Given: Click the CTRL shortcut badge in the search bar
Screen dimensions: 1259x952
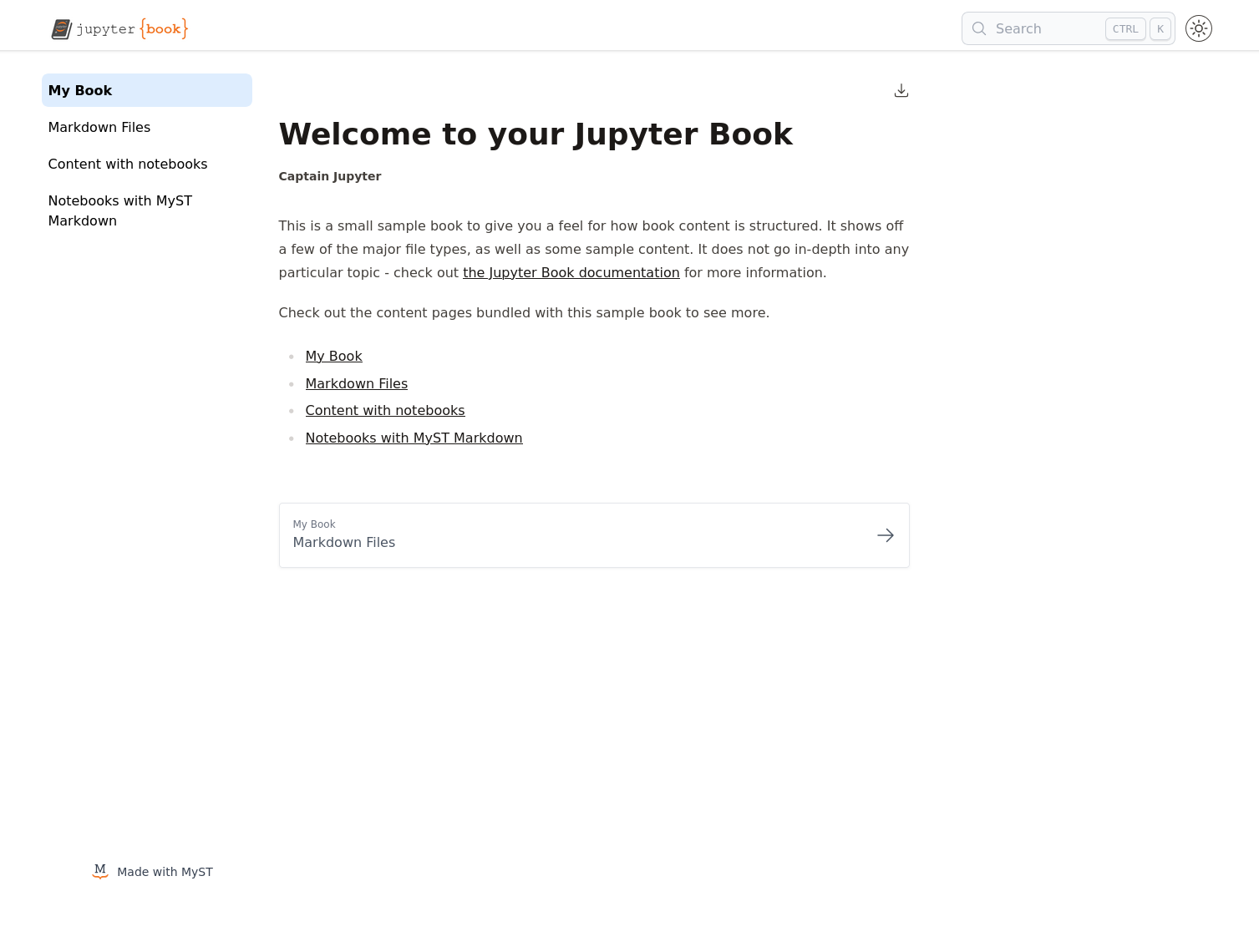Looking at the screenshot, I should (x=1124, y=28).
